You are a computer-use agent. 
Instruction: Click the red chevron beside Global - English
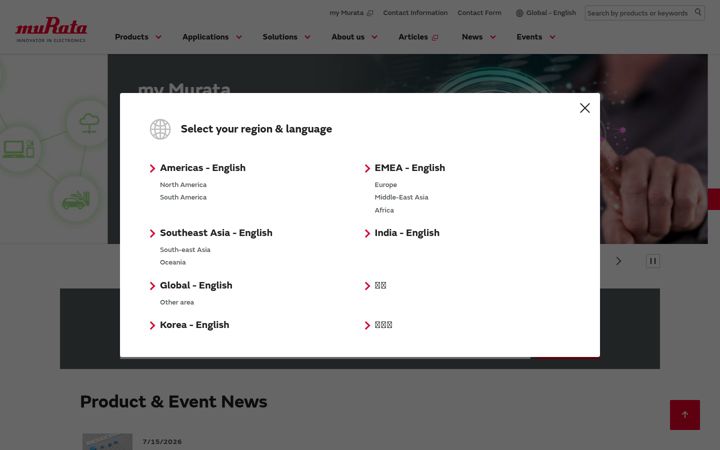[x=152, y=286]
